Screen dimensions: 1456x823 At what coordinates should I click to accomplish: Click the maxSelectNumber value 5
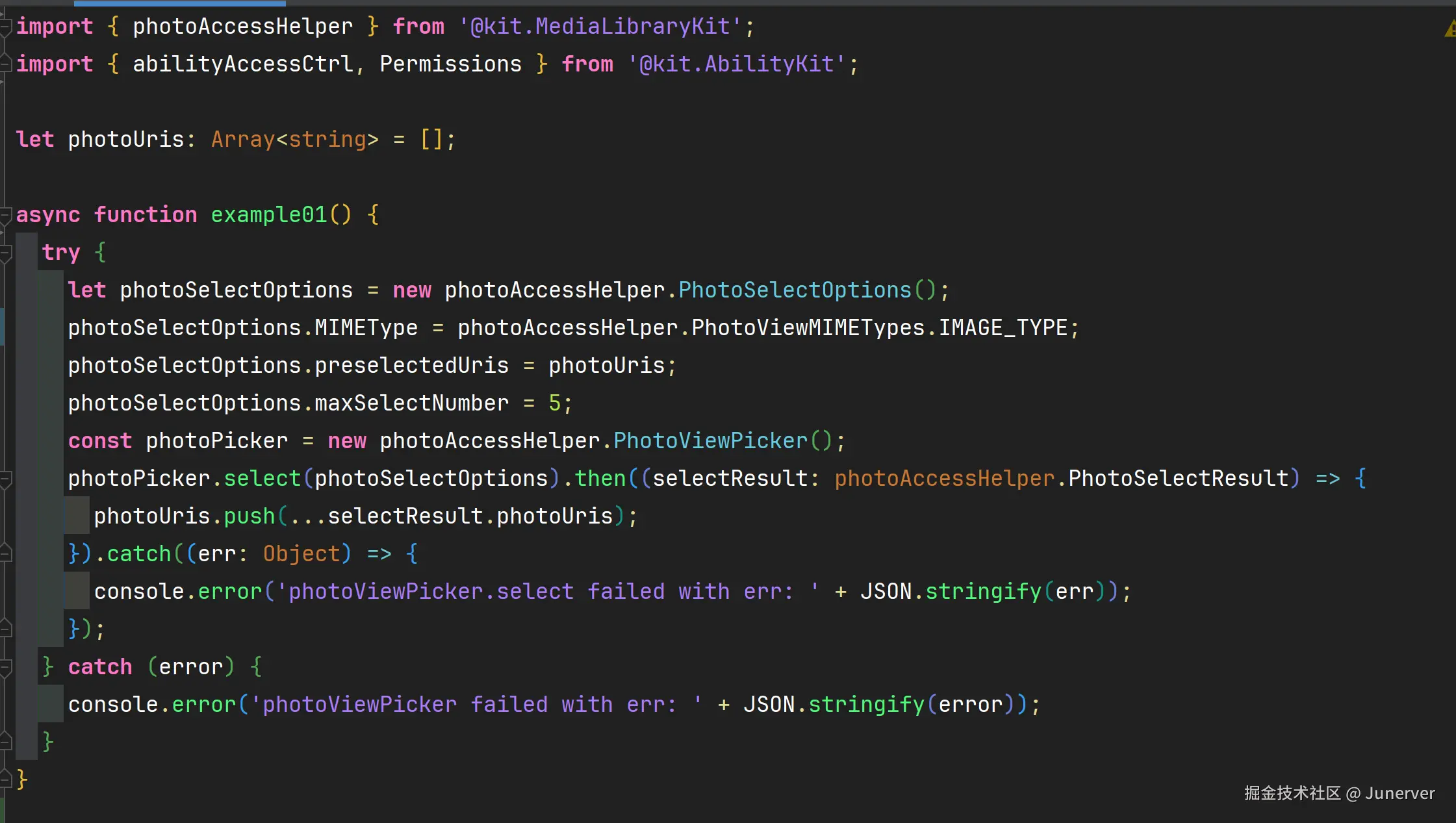554,403
